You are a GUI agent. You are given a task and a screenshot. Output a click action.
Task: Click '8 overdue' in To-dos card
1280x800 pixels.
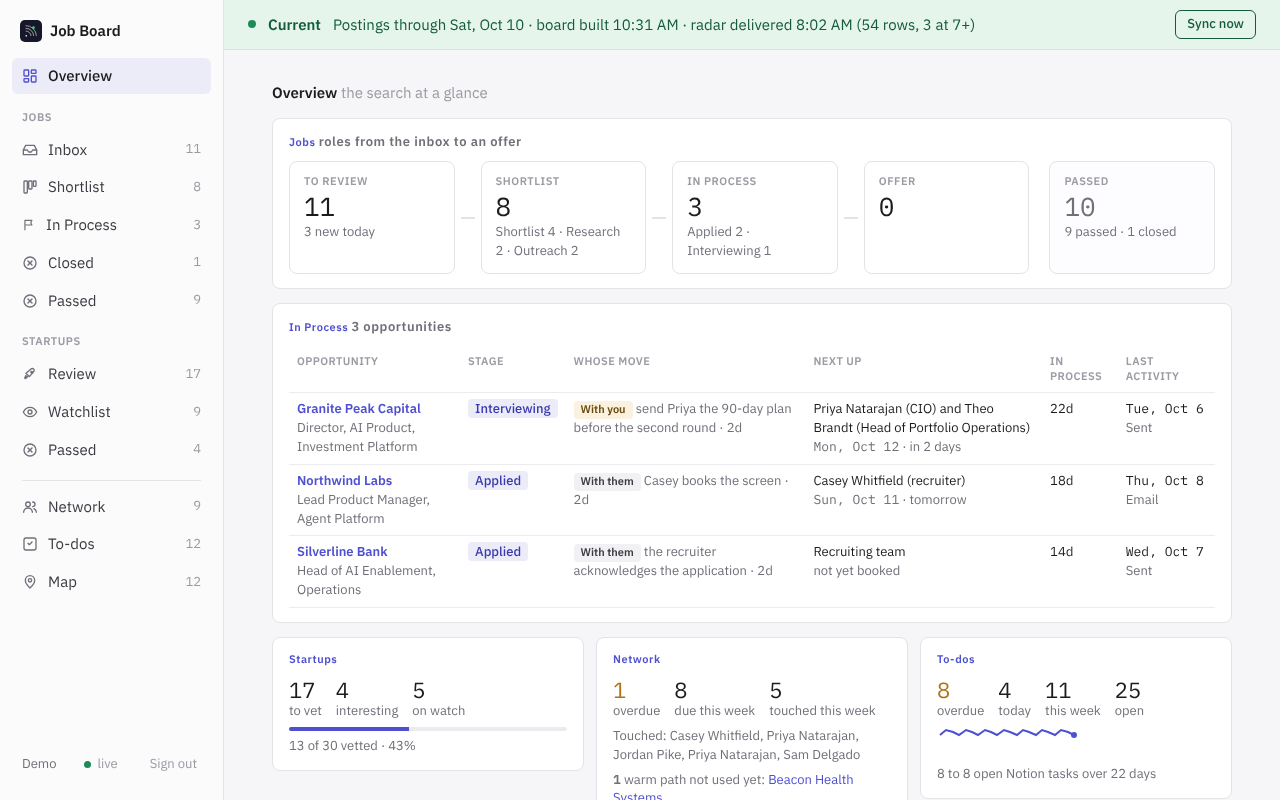[960, 699]
